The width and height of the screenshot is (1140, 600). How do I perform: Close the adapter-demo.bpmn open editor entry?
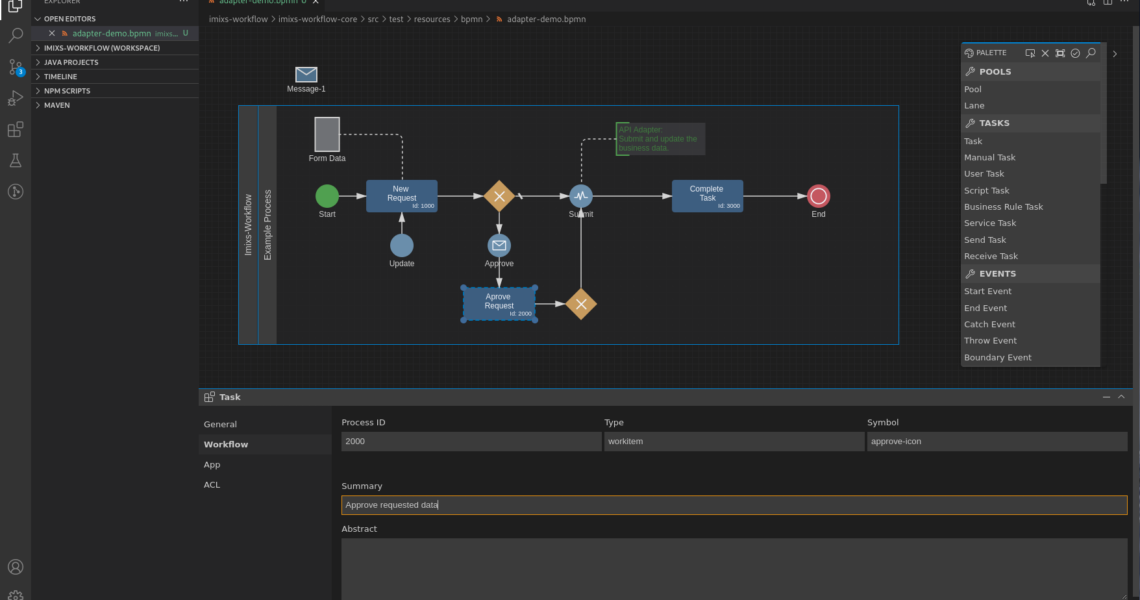52,33
